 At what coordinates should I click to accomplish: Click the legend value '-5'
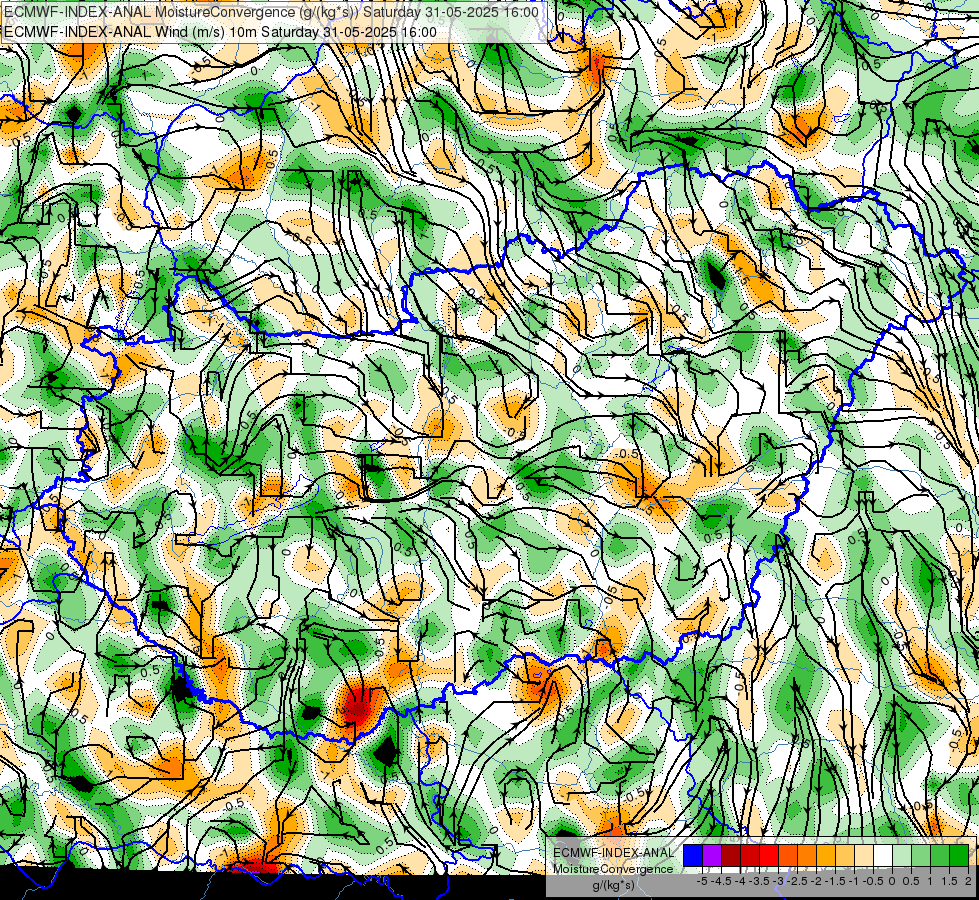(702, 881)
